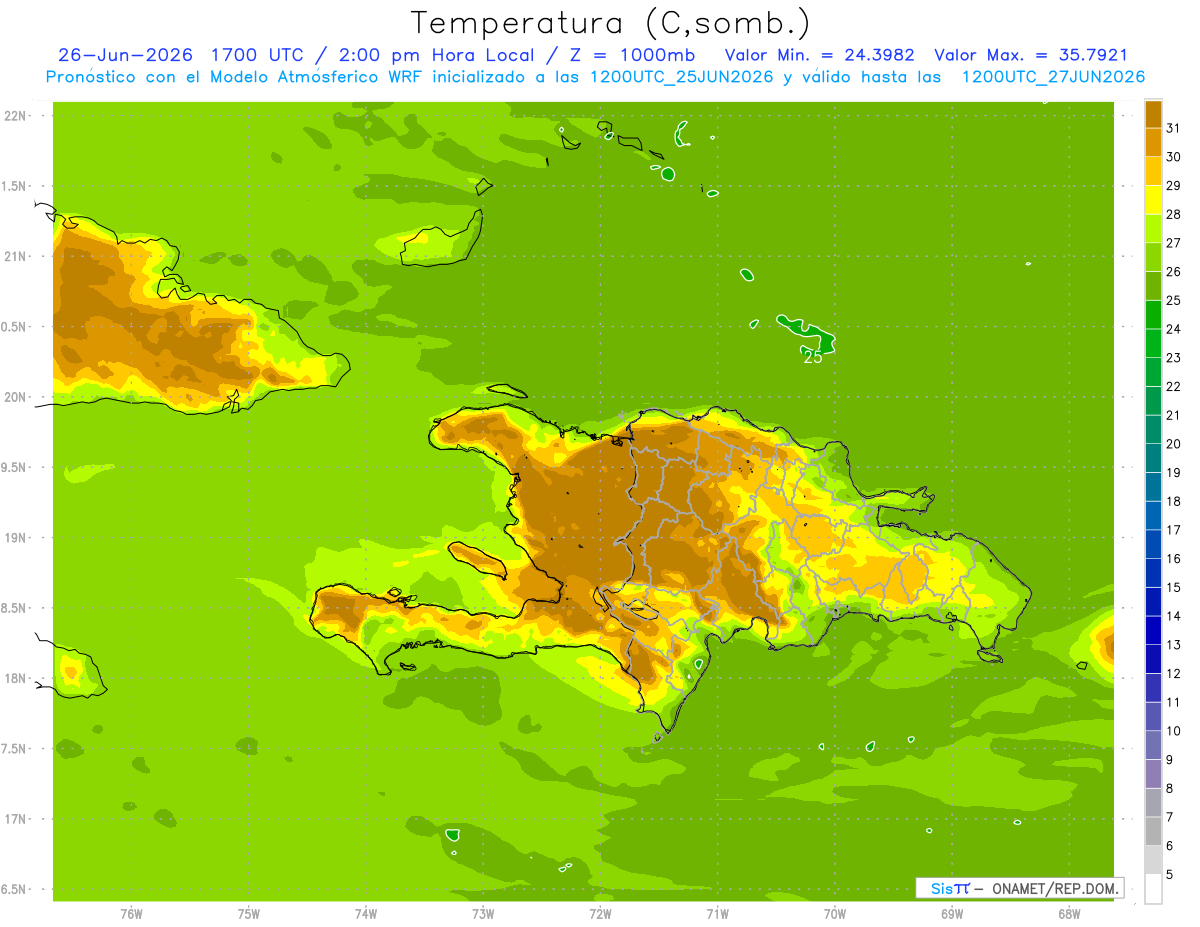Click the legend swatch between 20 and 21
The width and height of the screenshot is (1200, 927).
[x=1153, y=429]
